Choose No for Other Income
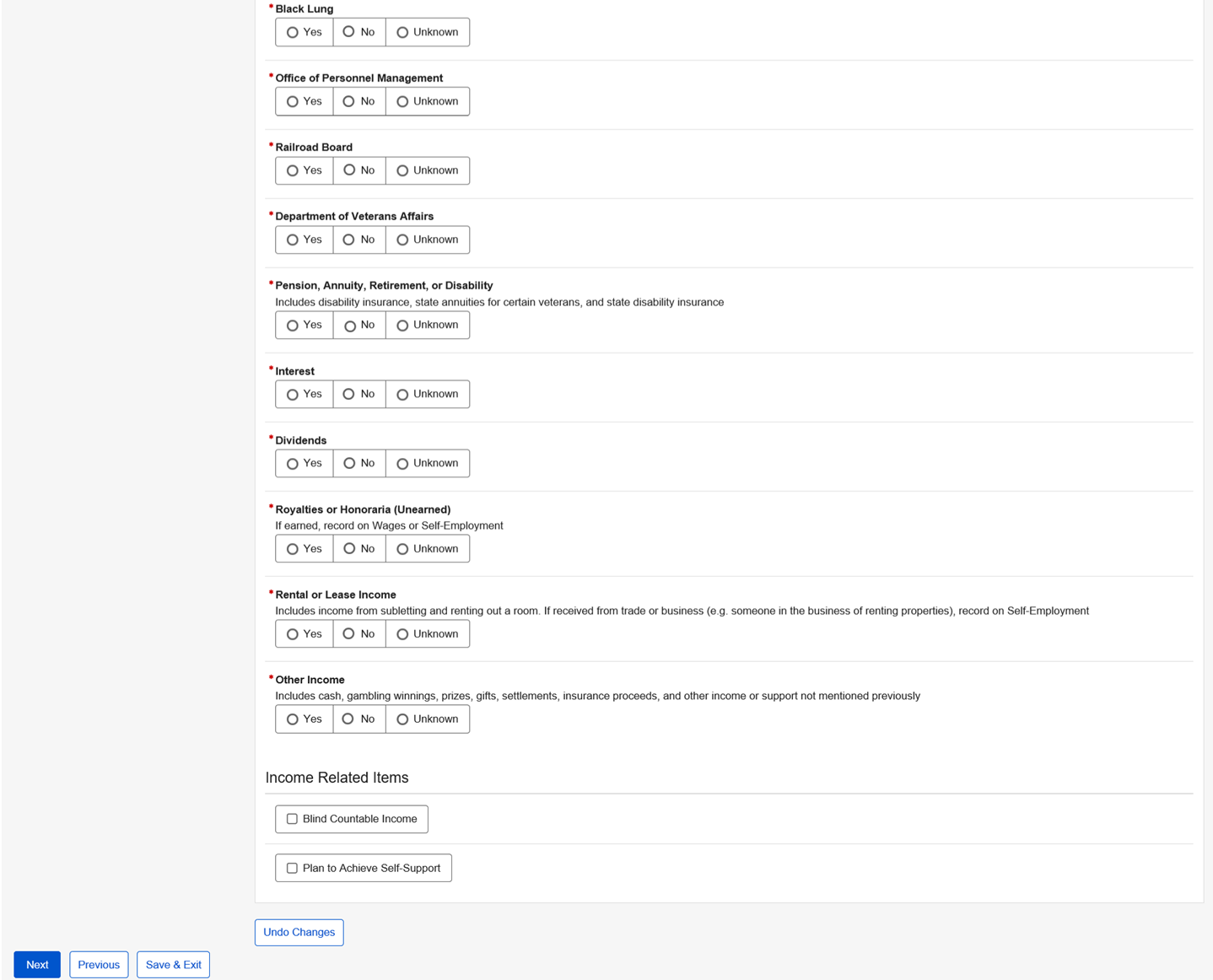 pyautogui.click(x=348, y=719)
